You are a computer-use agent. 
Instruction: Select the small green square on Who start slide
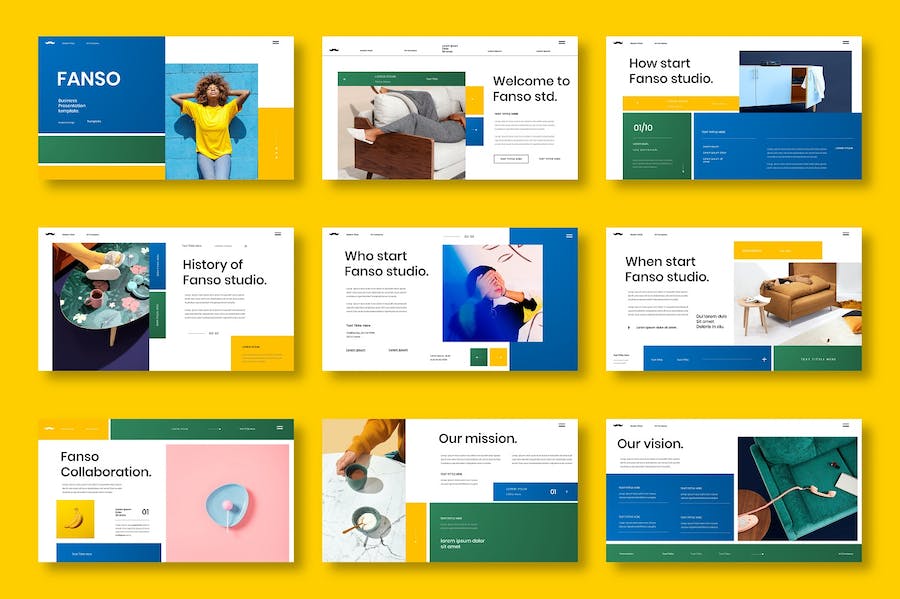pyautogui.click(x=478, y=357)
